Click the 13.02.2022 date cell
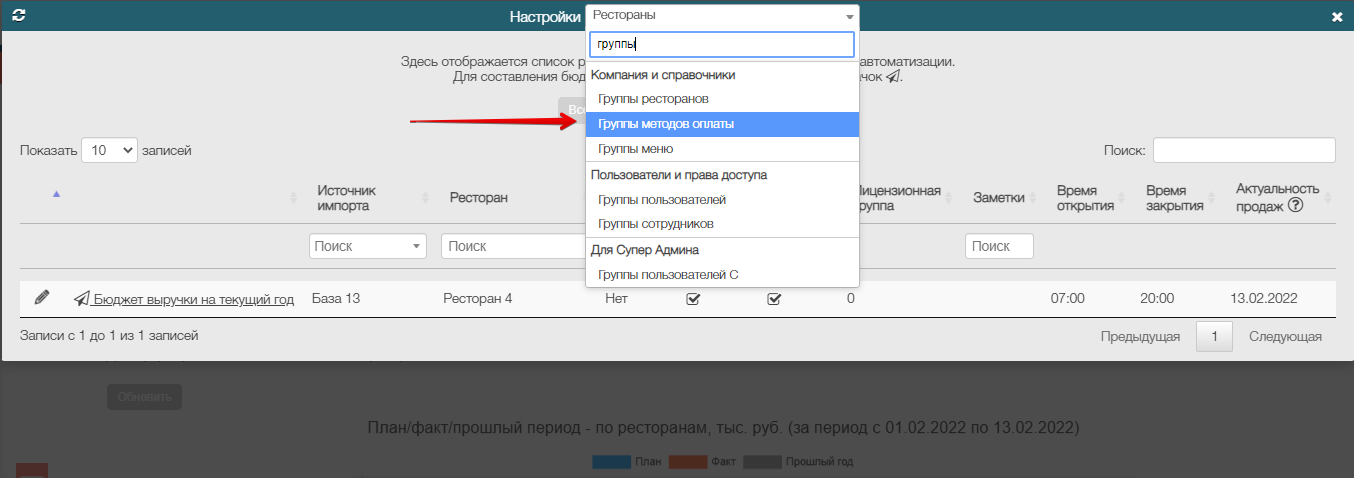The image size is (1354, 478). pos(1266,298)
